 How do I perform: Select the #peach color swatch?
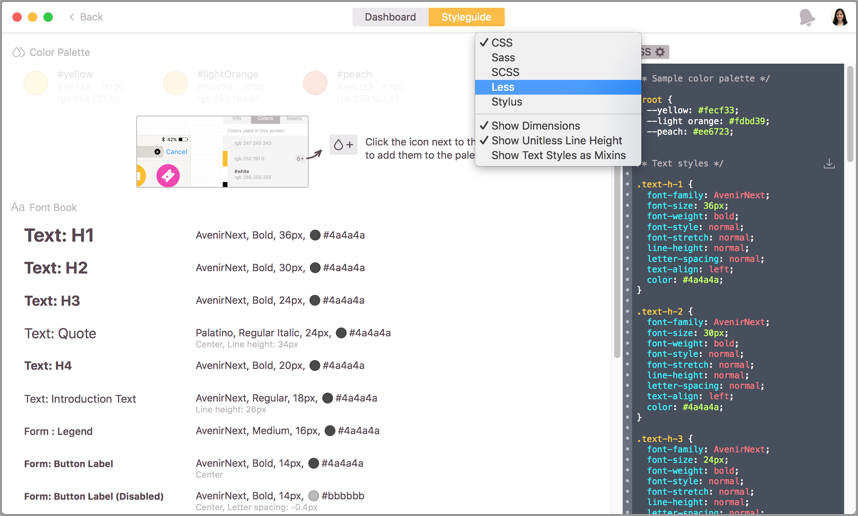tap(315, 82)
